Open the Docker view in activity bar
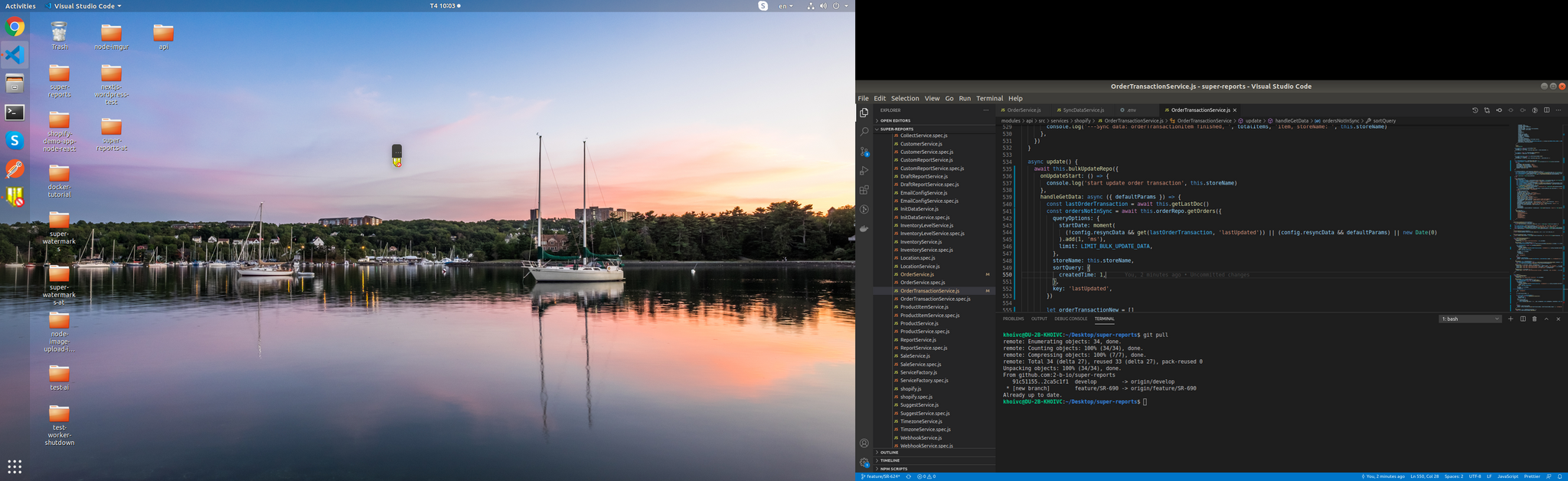 [864, 228]
